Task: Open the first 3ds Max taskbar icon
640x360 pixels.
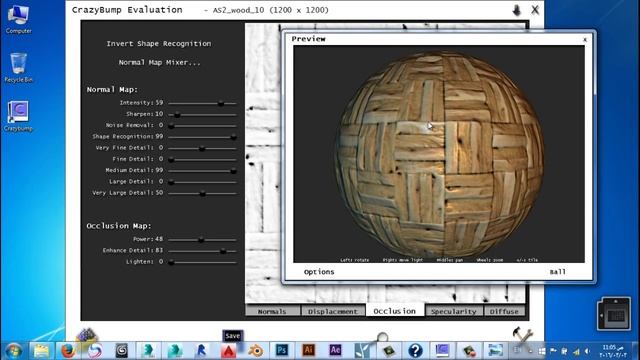Action: [148, 351]
